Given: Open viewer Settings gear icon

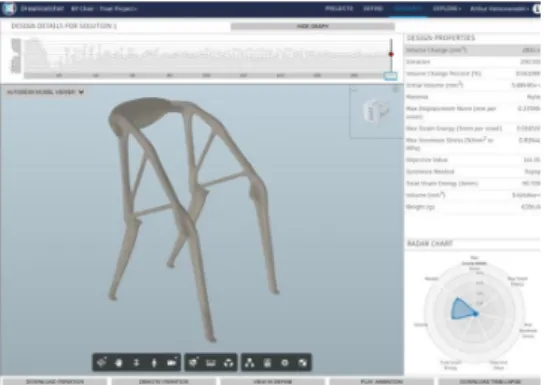Looking at the screenshot, I should coord(285,363).
